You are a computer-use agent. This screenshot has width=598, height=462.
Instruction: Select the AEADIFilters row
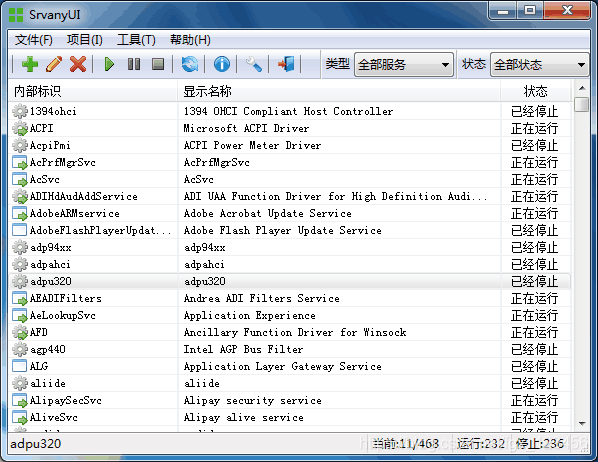tap(289, 298)
